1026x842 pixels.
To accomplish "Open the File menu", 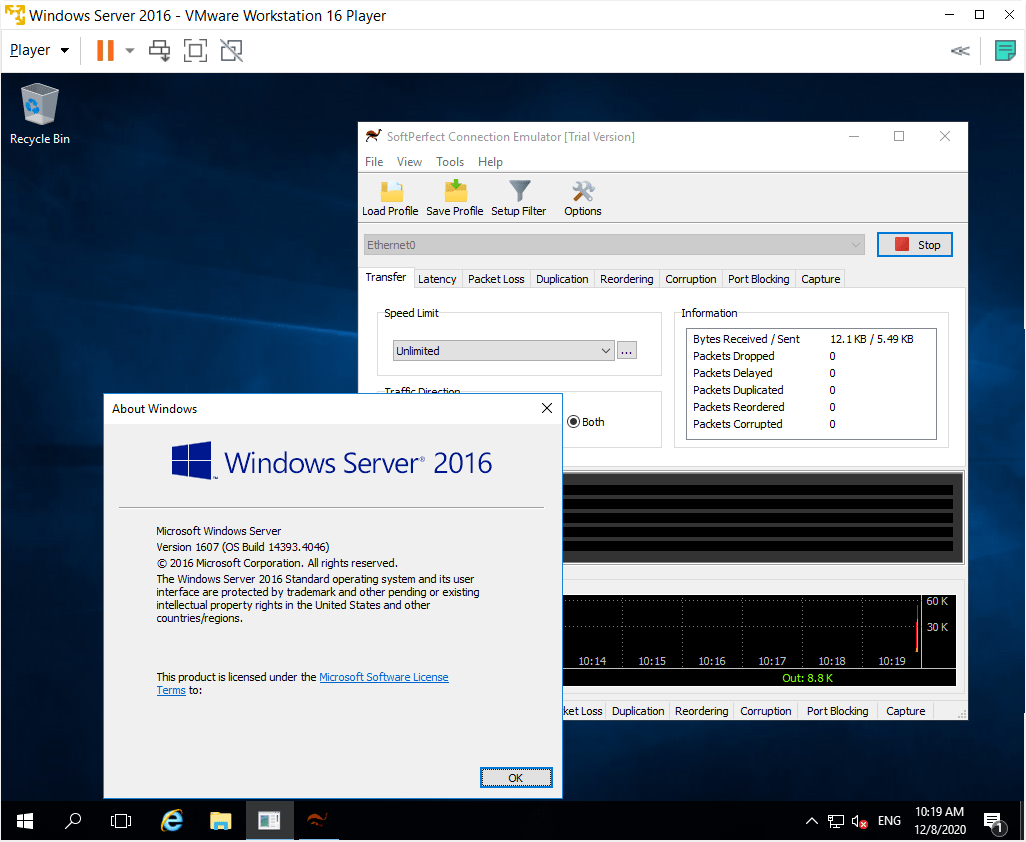I will [374, 162].
